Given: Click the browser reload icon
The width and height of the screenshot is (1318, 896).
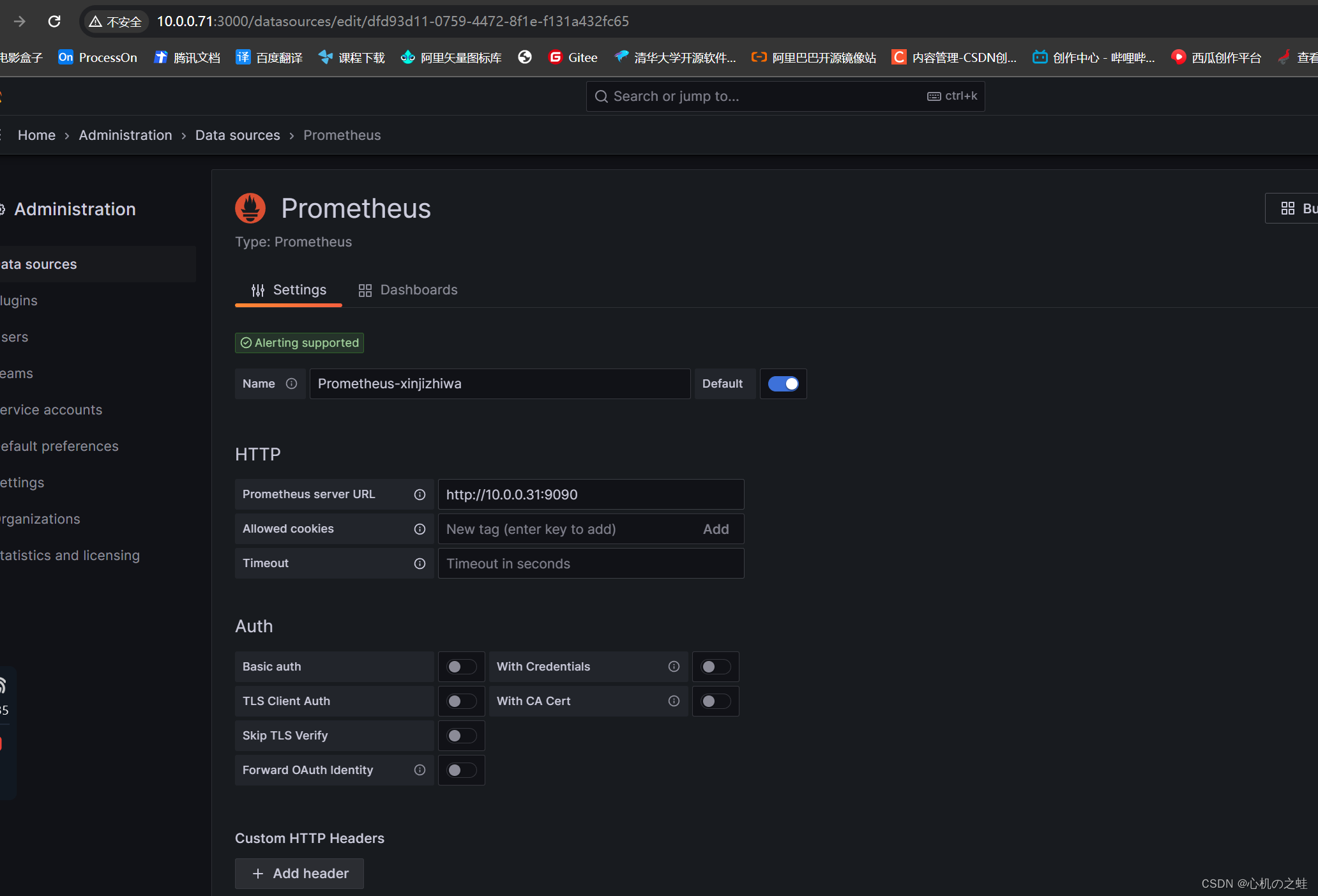Looking at the screenshot, I should click(x=54, y=22).
